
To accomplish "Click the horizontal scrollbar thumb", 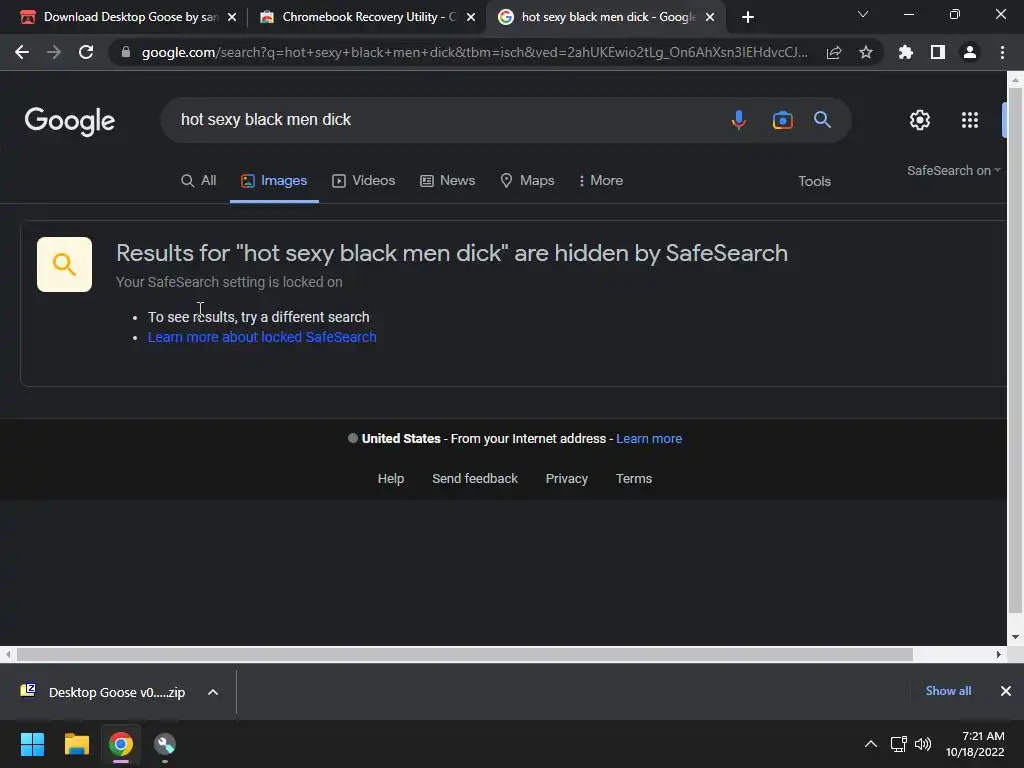I will [464, 654].
